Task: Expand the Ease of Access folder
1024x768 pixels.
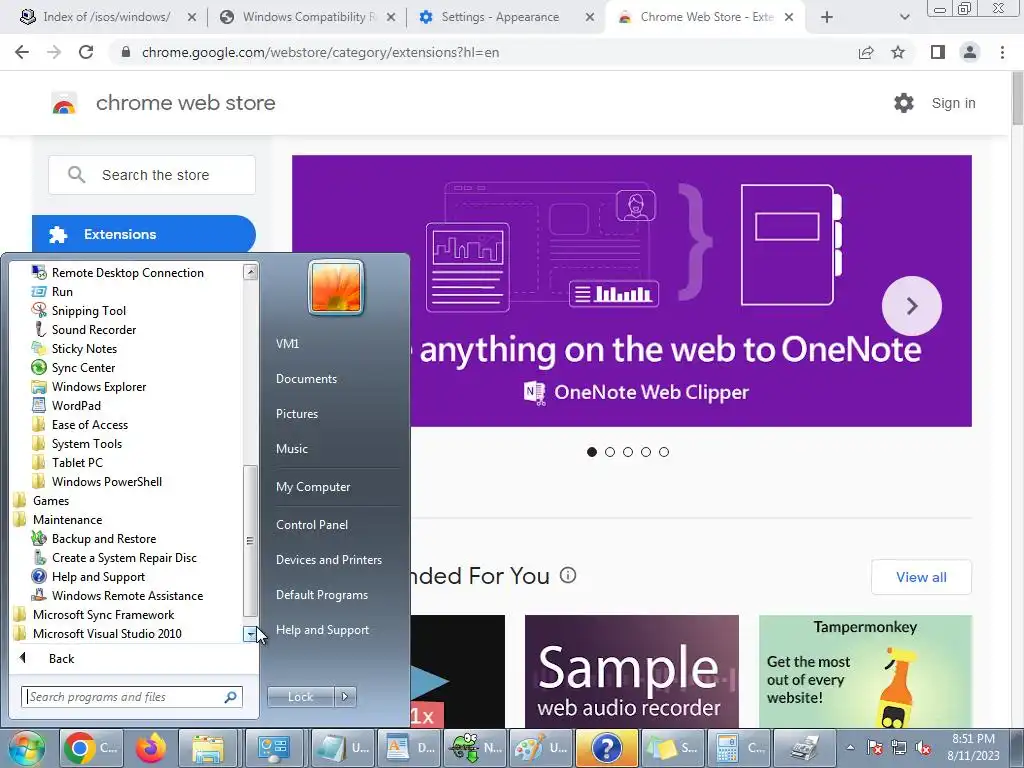Action: click(80, 424)
